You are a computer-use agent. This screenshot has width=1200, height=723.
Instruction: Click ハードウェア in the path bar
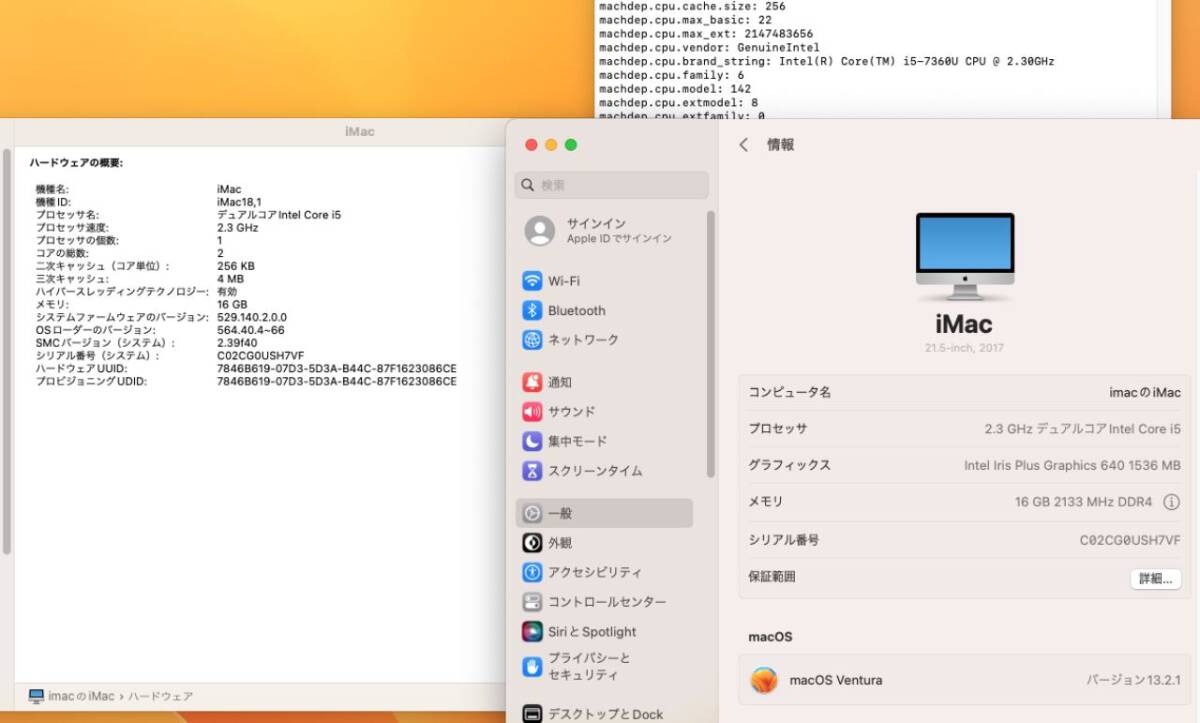[160, 696]
